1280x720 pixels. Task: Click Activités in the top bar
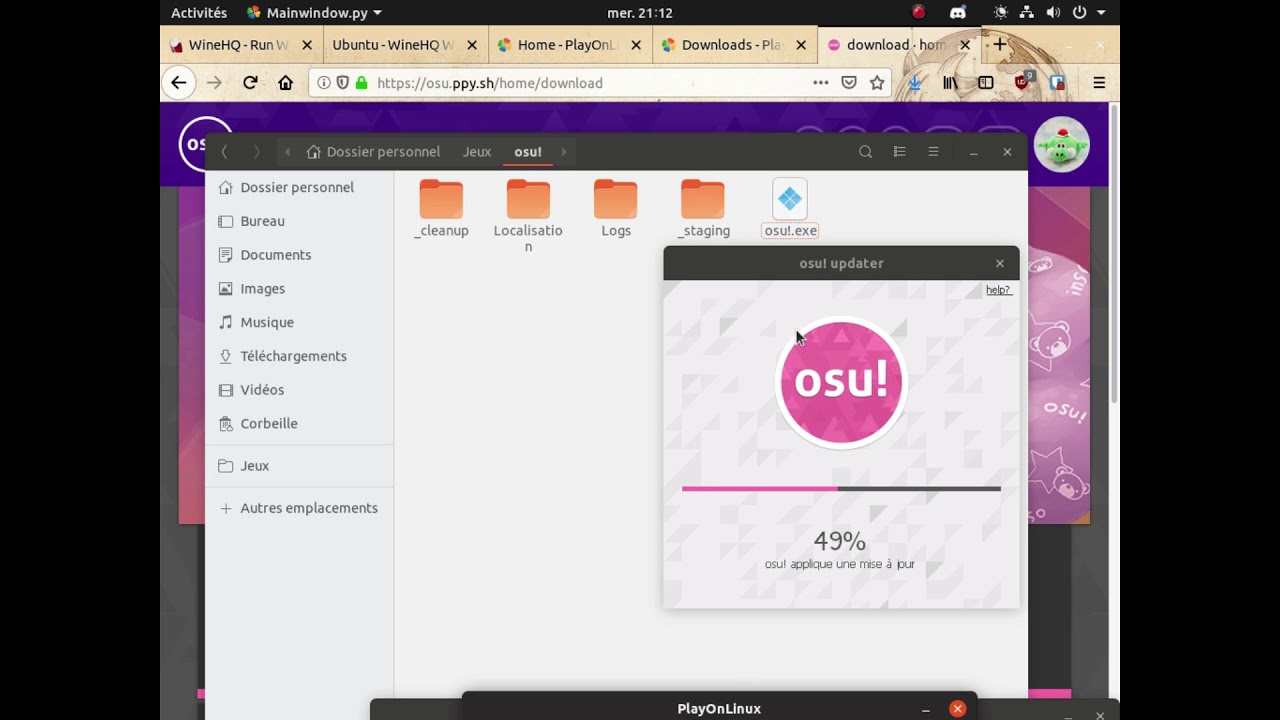[199, 13]
